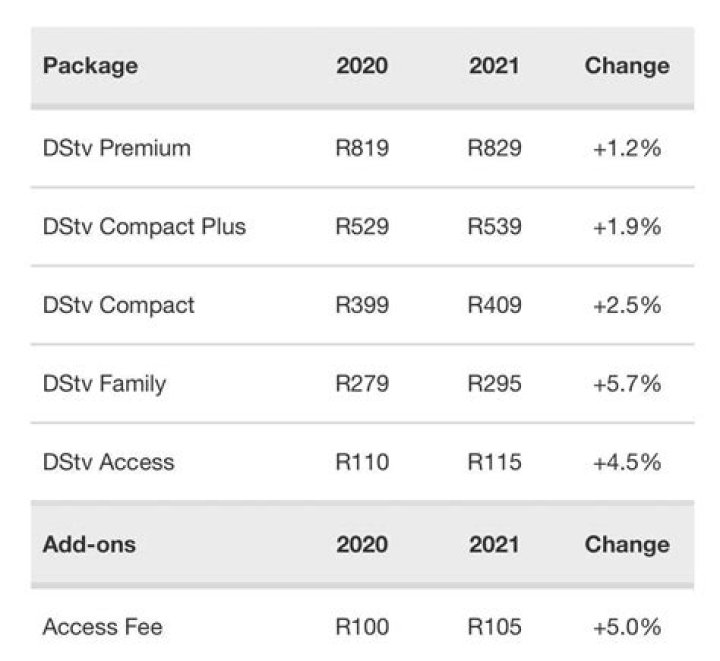Click the R819 price for Premium
The image size is (720, 661).
[x=362, y=149]
